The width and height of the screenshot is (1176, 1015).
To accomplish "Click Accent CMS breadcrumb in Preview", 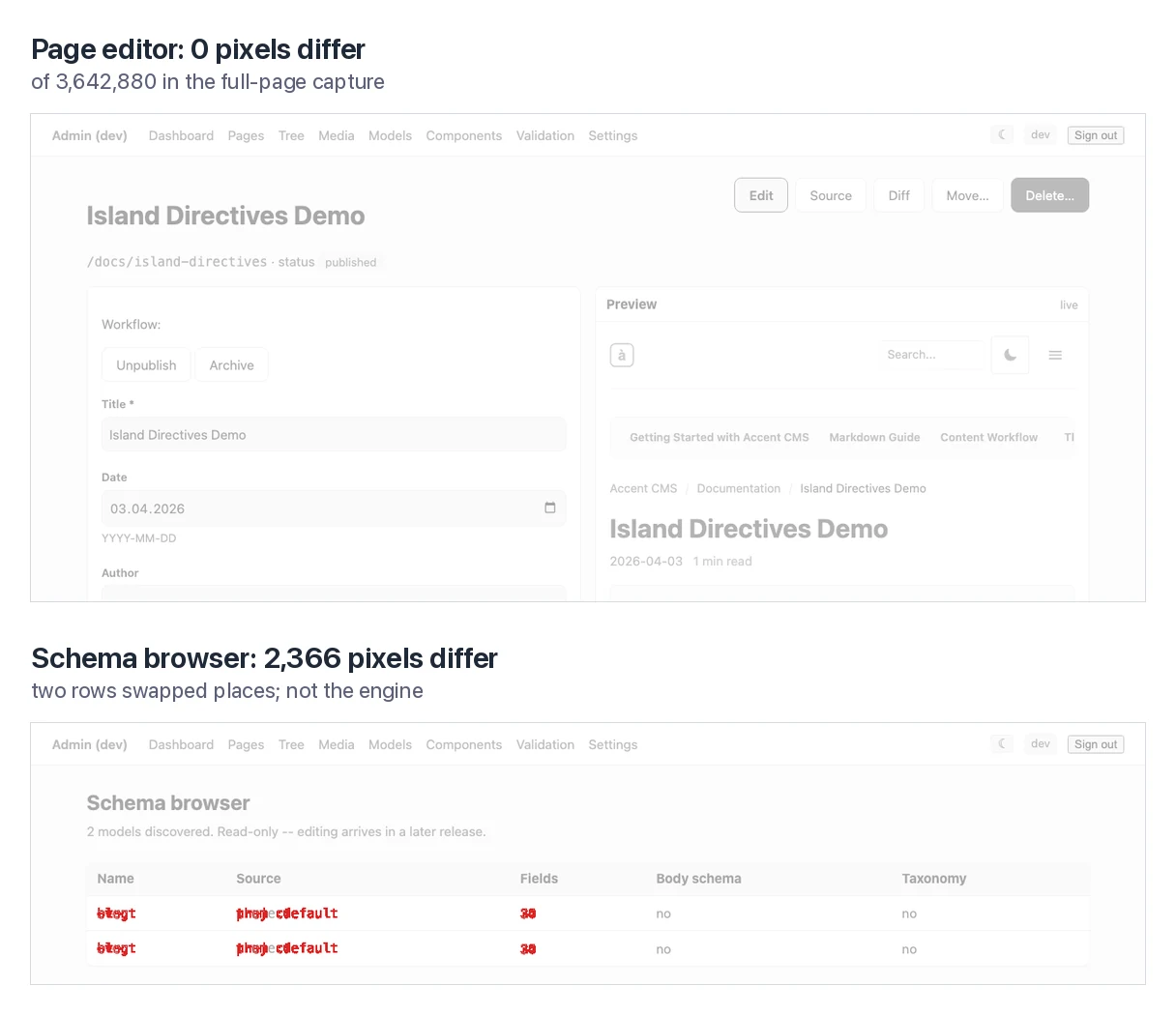I will [x=643, y=488].
